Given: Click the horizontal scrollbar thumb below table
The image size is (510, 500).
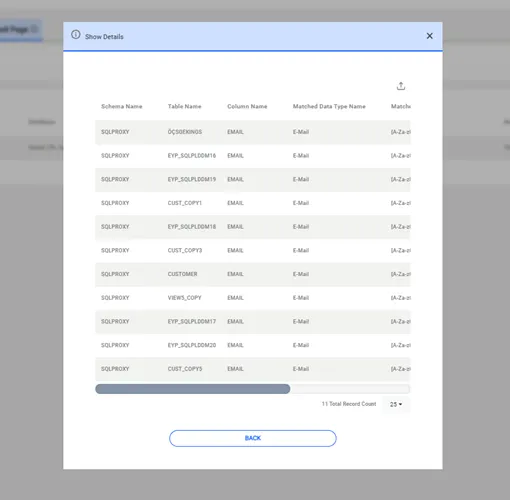Looking at the screenshot, I should point(193,389).
